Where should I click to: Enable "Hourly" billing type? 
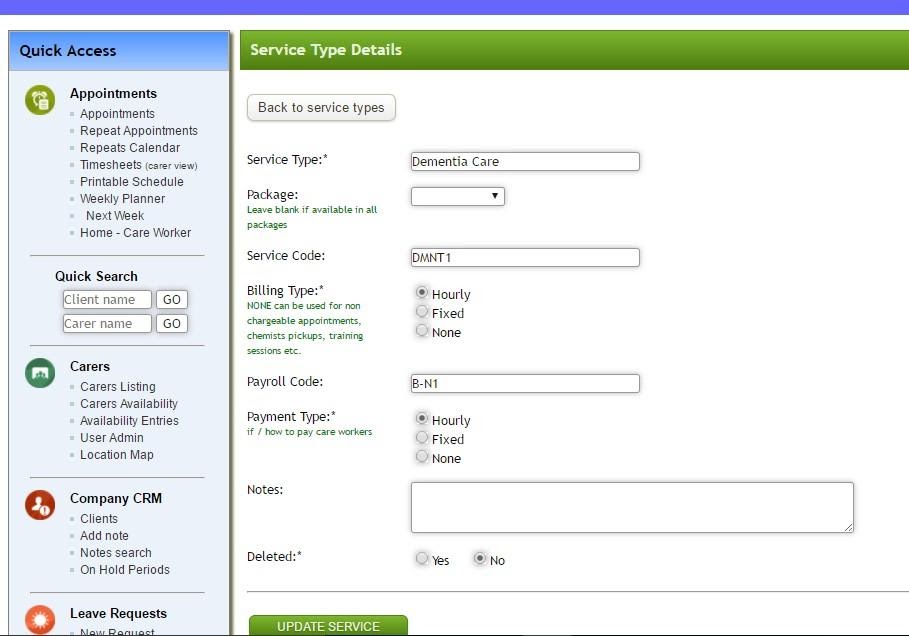pos(422,292)
